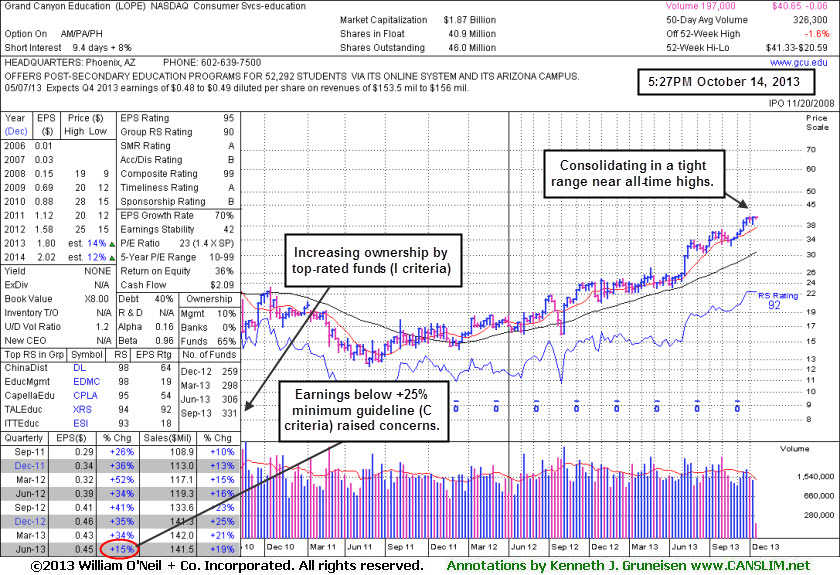Click the Composite Rating 99 value

tap(229, 174)
